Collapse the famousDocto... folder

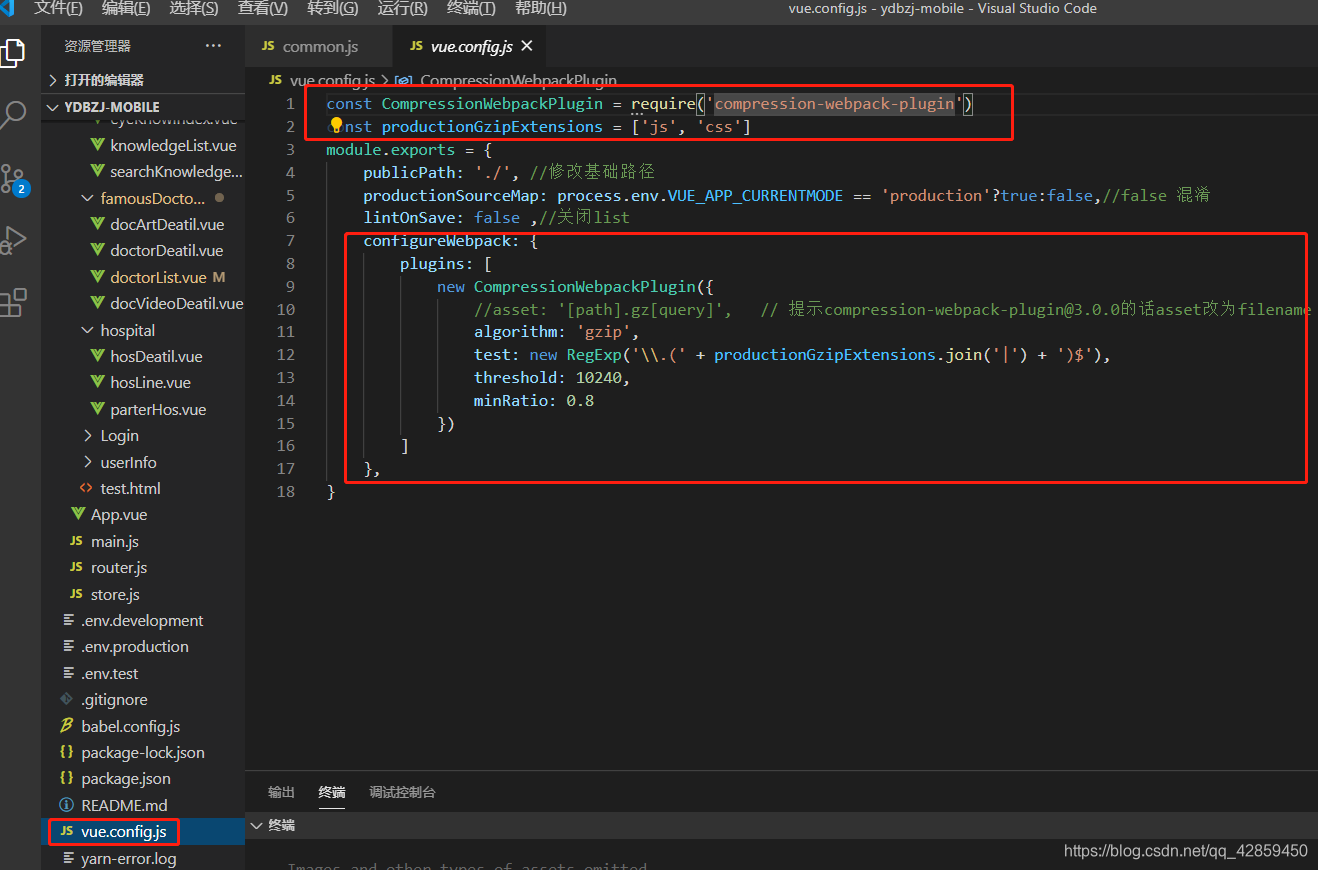coord(143,198)
